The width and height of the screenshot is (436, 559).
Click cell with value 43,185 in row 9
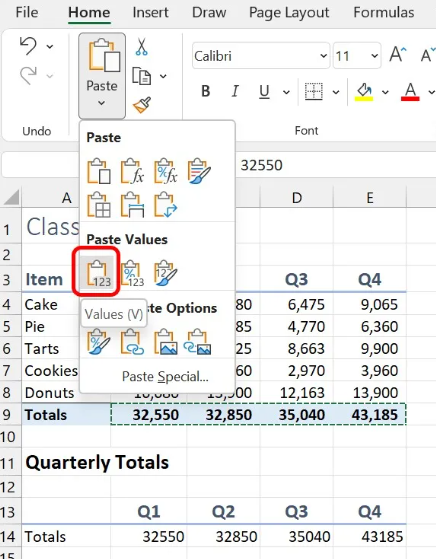(370, 415)
